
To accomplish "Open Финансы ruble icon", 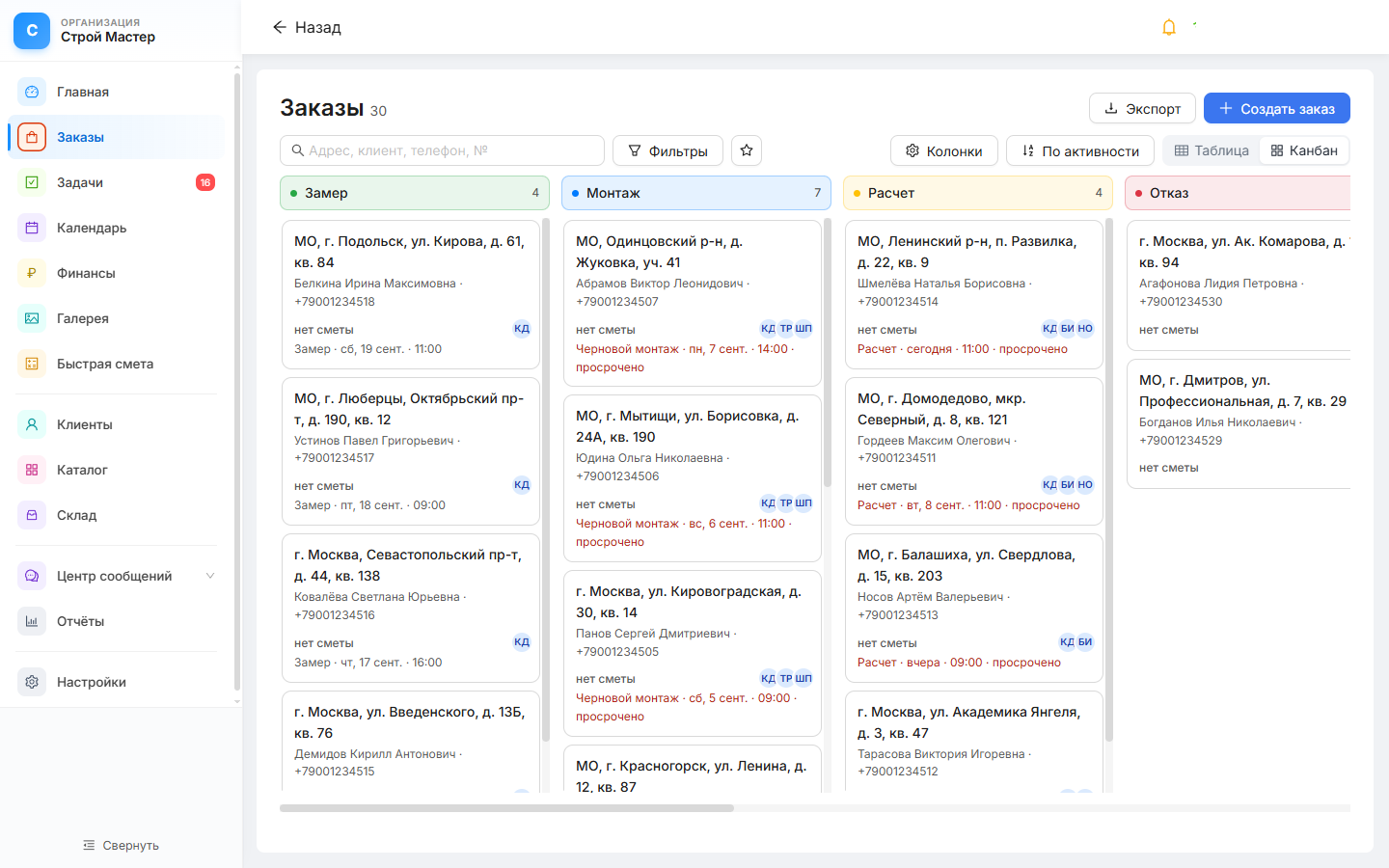I will [x=32, y=273].
